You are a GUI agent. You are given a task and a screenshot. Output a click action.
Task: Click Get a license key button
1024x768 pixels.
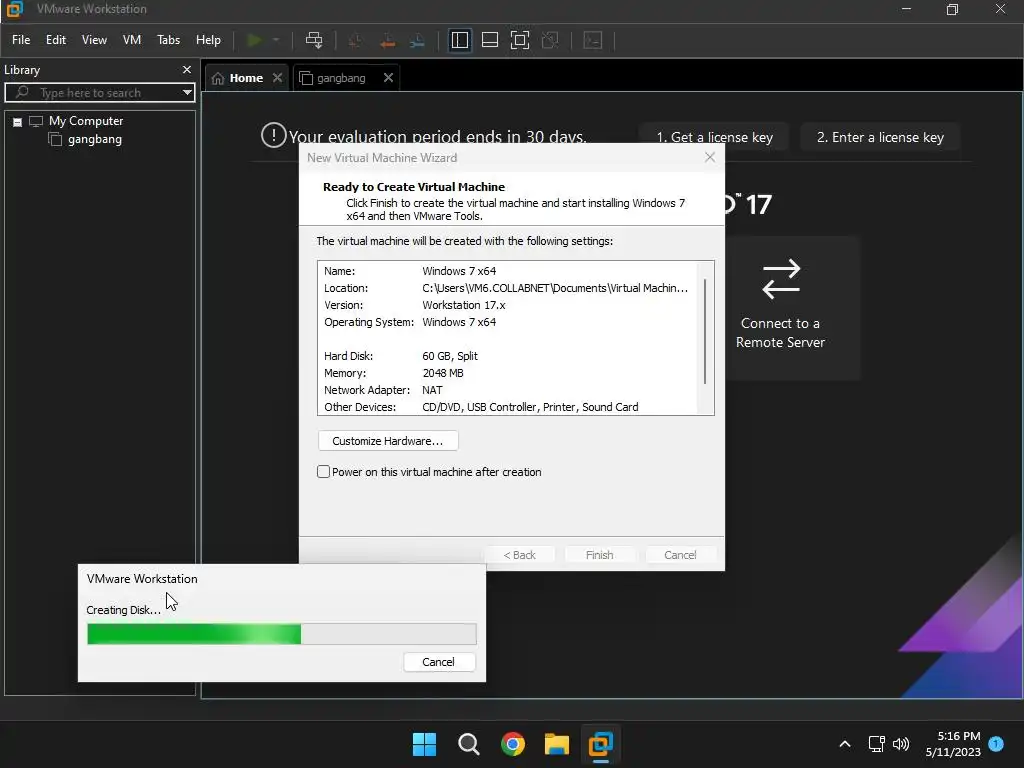(714, 137)
